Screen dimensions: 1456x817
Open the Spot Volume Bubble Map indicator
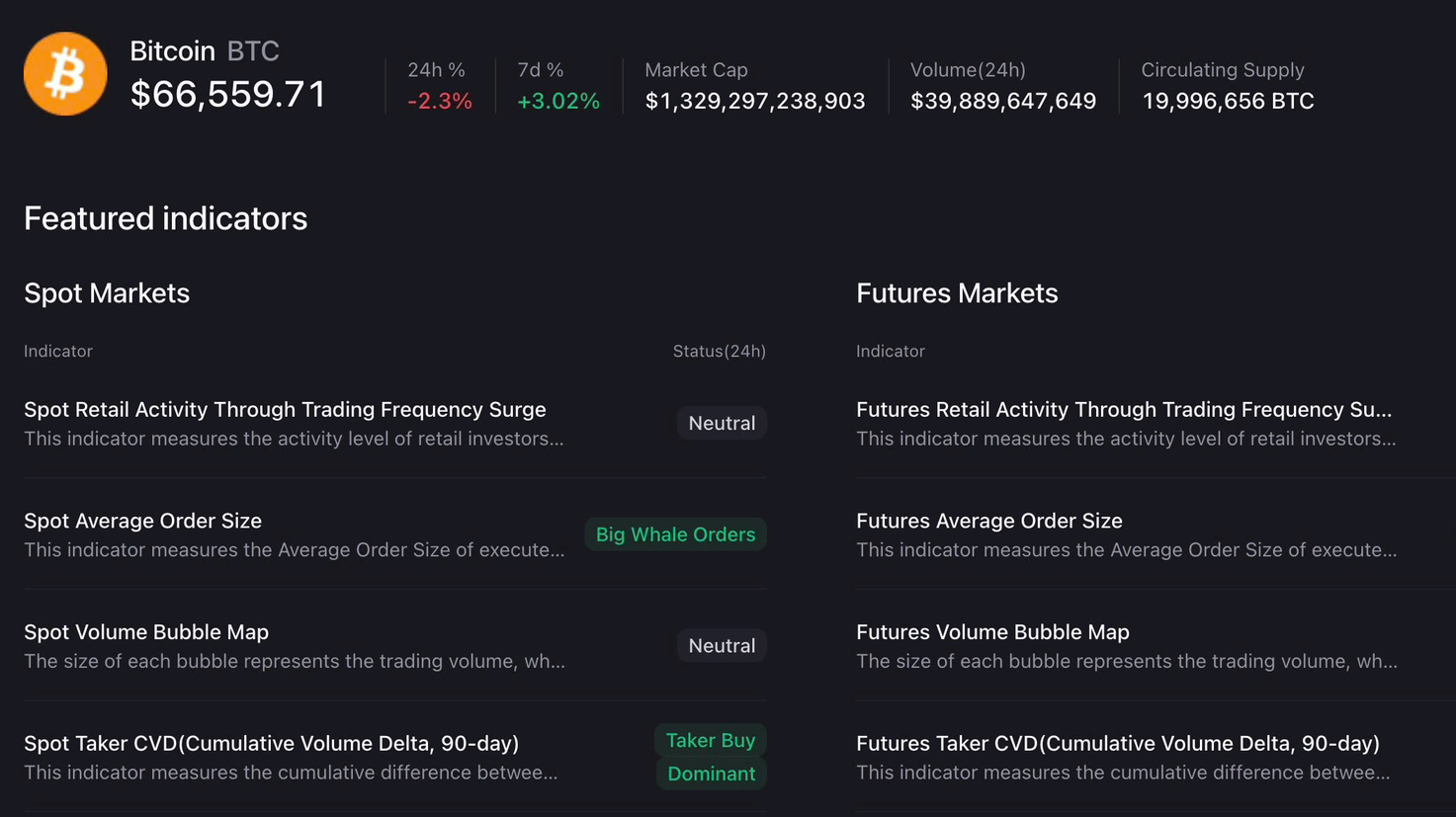tap(146, 632)
